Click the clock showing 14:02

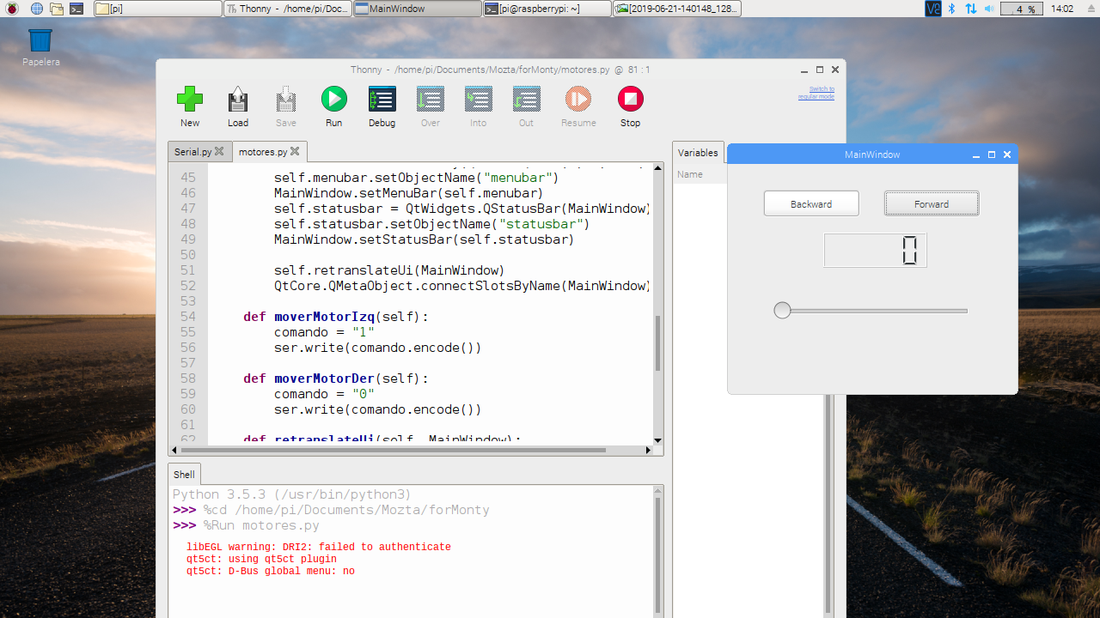pyautogui.click(x=1062, y=8)
